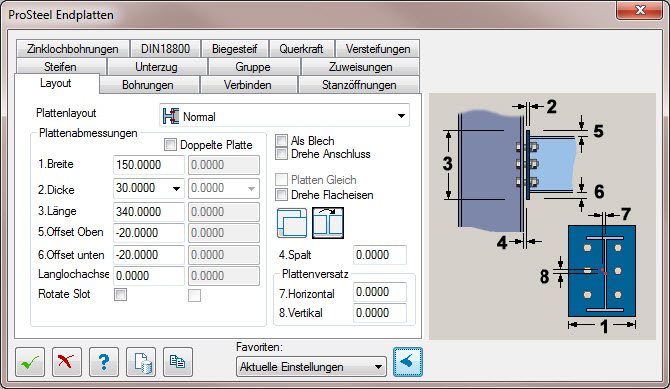Screen dimensions: 670x389
Task: Click the red X cancel icon
Action: (x=67, y=362)
